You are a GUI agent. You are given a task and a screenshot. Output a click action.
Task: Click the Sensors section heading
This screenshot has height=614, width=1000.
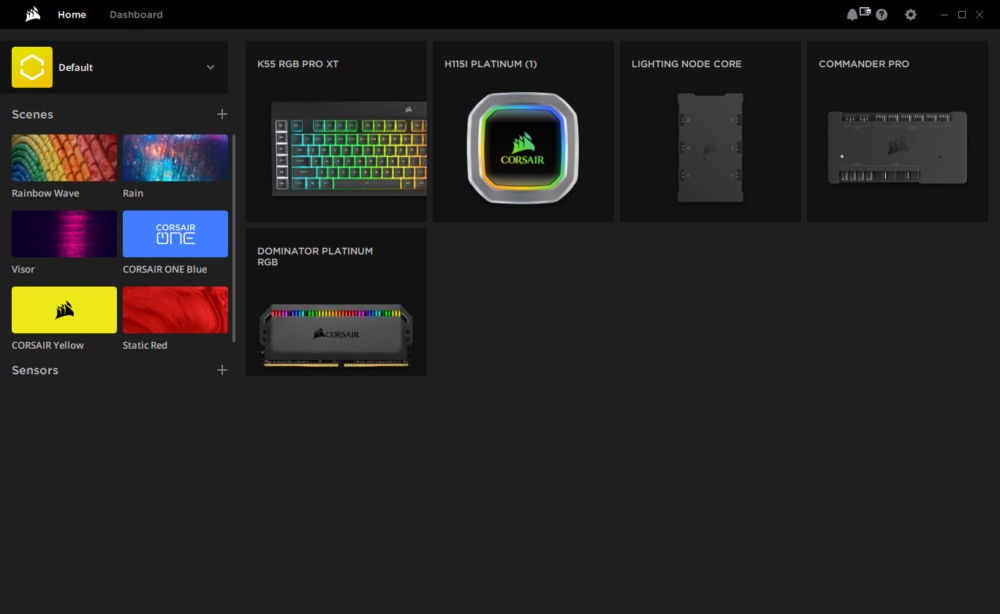coord(35,370)
